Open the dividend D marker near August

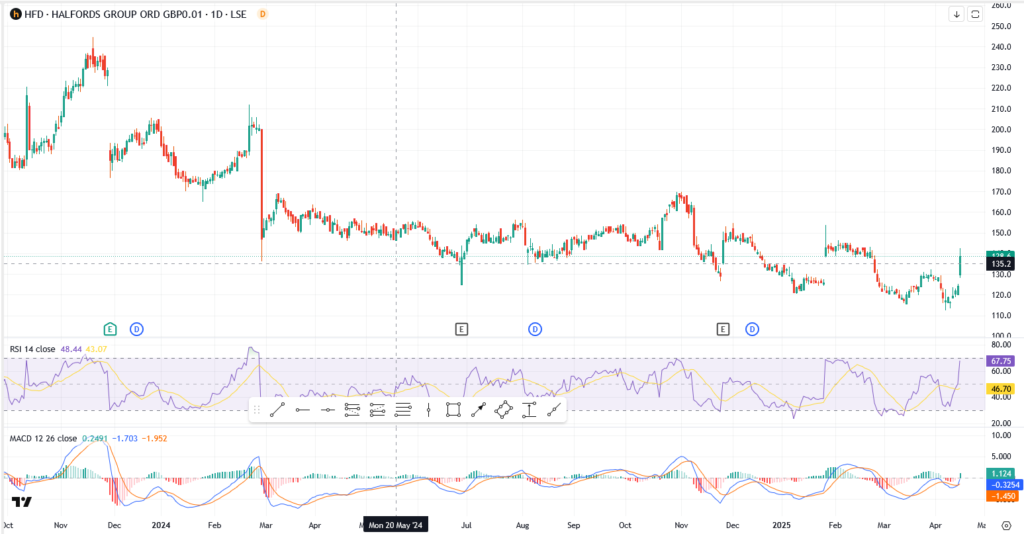535,329
